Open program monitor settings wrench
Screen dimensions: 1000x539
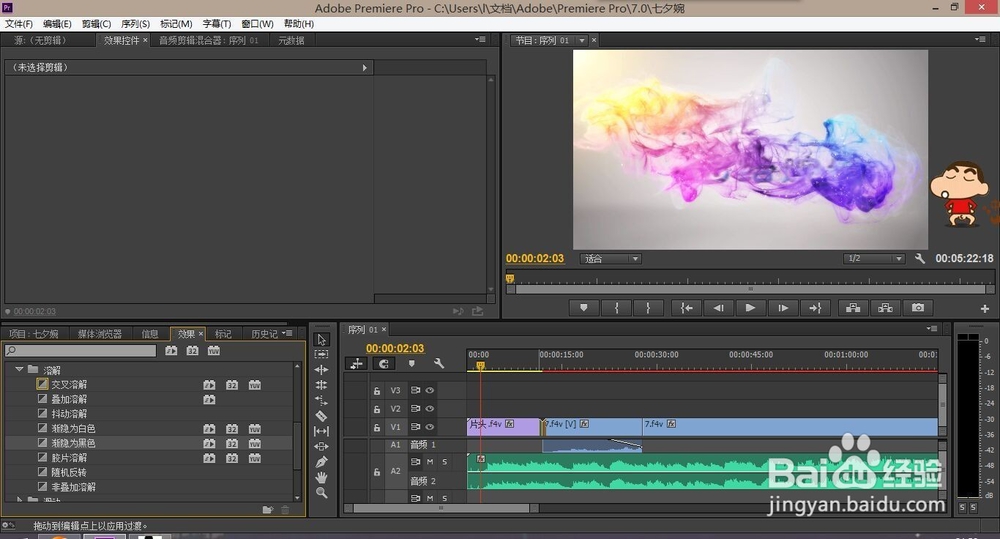pyautogui.click(x=920, y=258)
